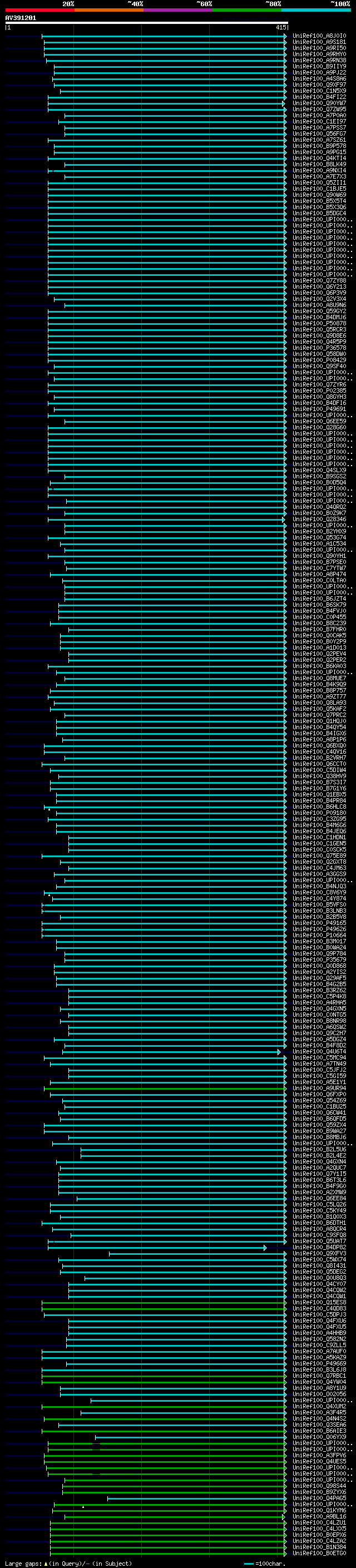Select the UniRef100_B1N384 label
This screenshot has width=356, height=1568.
[x=319, y=1548]
